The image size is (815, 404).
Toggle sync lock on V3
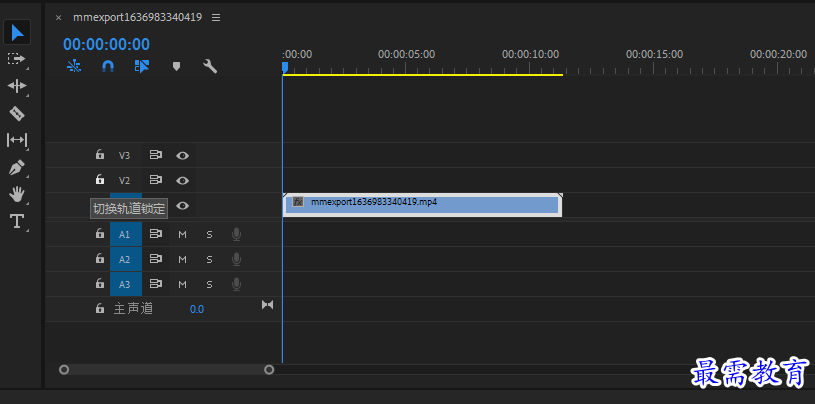pyautogui.click(x=155, y=155)
